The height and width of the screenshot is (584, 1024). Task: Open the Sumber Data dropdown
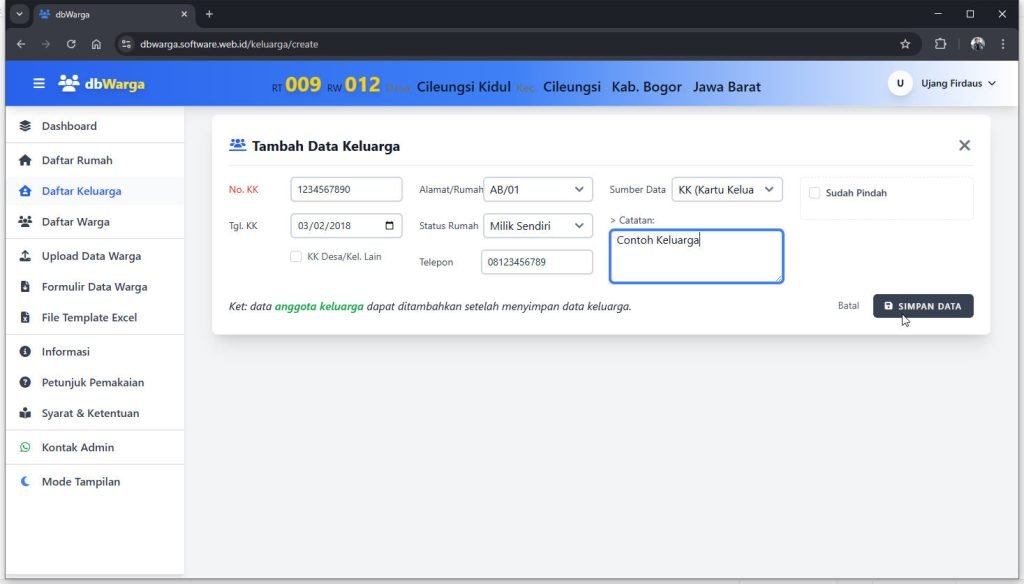(x=726, y=190)
